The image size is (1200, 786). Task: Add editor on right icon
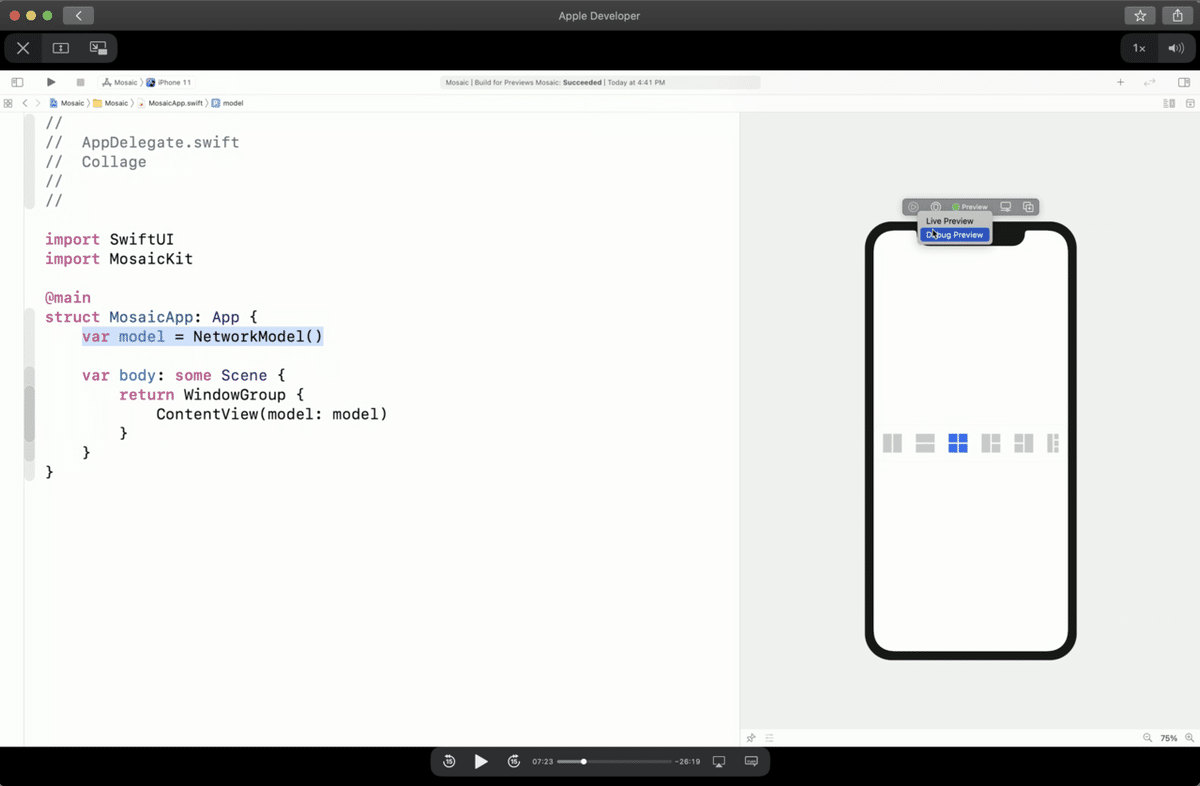pyautogui.click(x=1190, y=103)
